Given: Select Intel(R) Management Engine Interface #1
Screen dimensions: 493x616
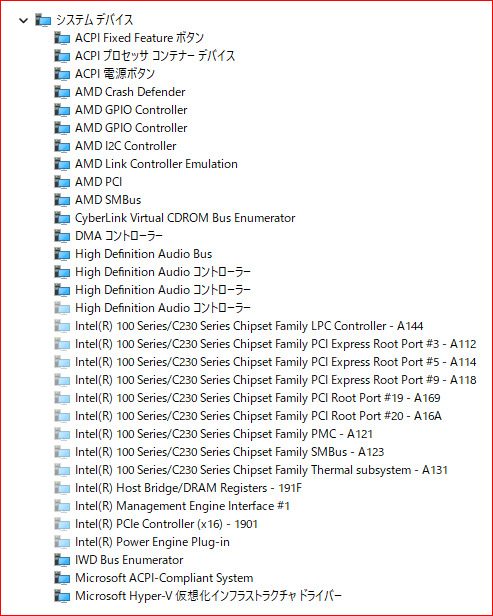Looking at the screenshot, I should point(183,506).
